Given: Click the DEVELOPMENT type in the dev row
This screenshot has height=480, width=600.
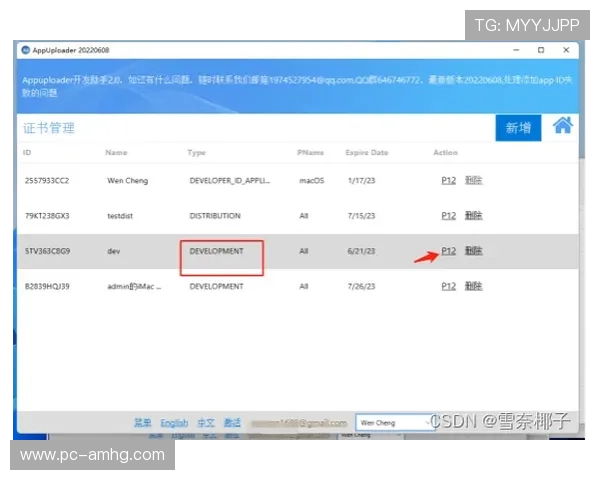Looking at the screenshot, I should click(216, 251).
